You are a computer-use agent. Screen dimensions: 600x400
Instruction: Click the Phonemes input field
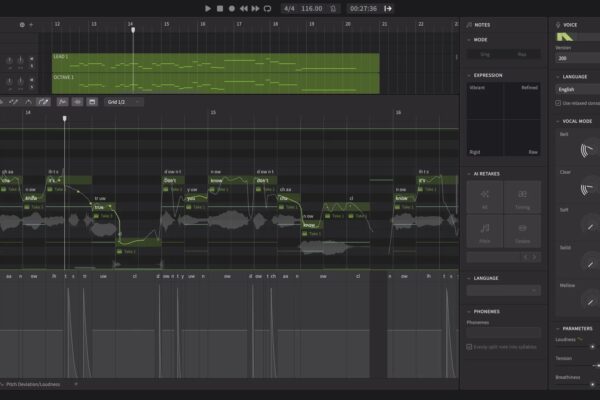504,332
